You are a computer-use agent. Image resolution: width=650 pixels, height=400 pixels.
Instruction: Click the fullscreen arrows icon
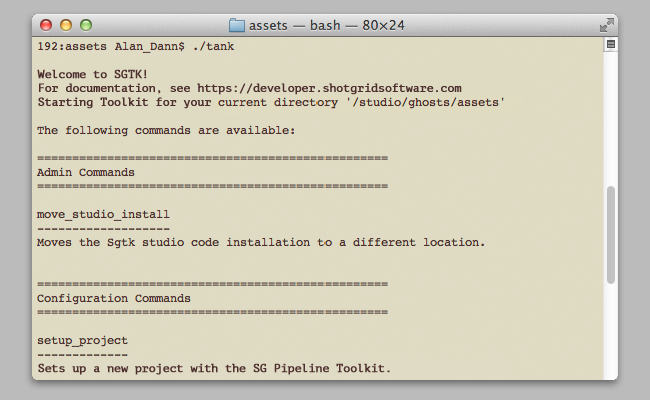point(606,25)
